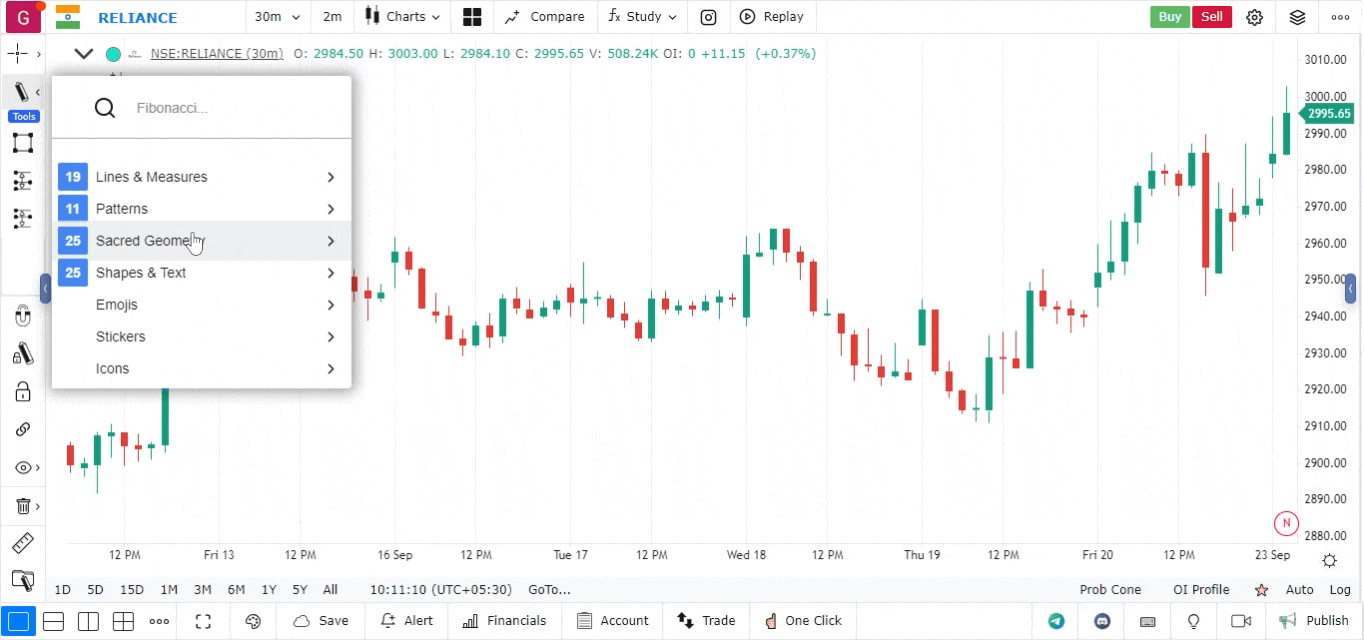Open the Telegram icon in bottom bar

click(1056, 621)
